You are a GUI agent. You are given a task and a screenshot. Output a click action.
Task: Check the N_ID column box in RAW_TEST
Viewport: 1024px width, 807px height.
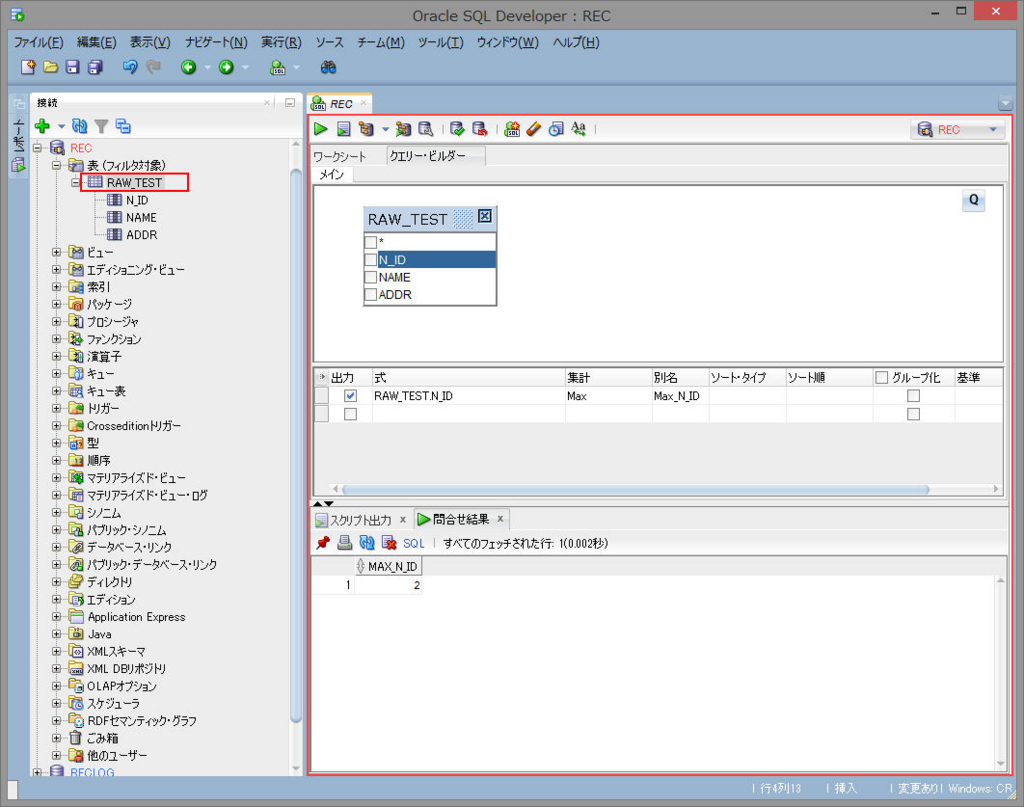(x=371, y=260)
